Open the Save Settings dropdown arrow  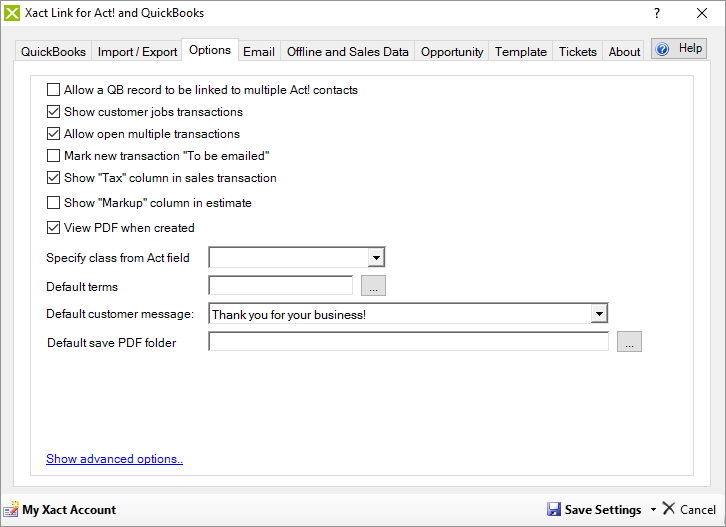(653, 509)
